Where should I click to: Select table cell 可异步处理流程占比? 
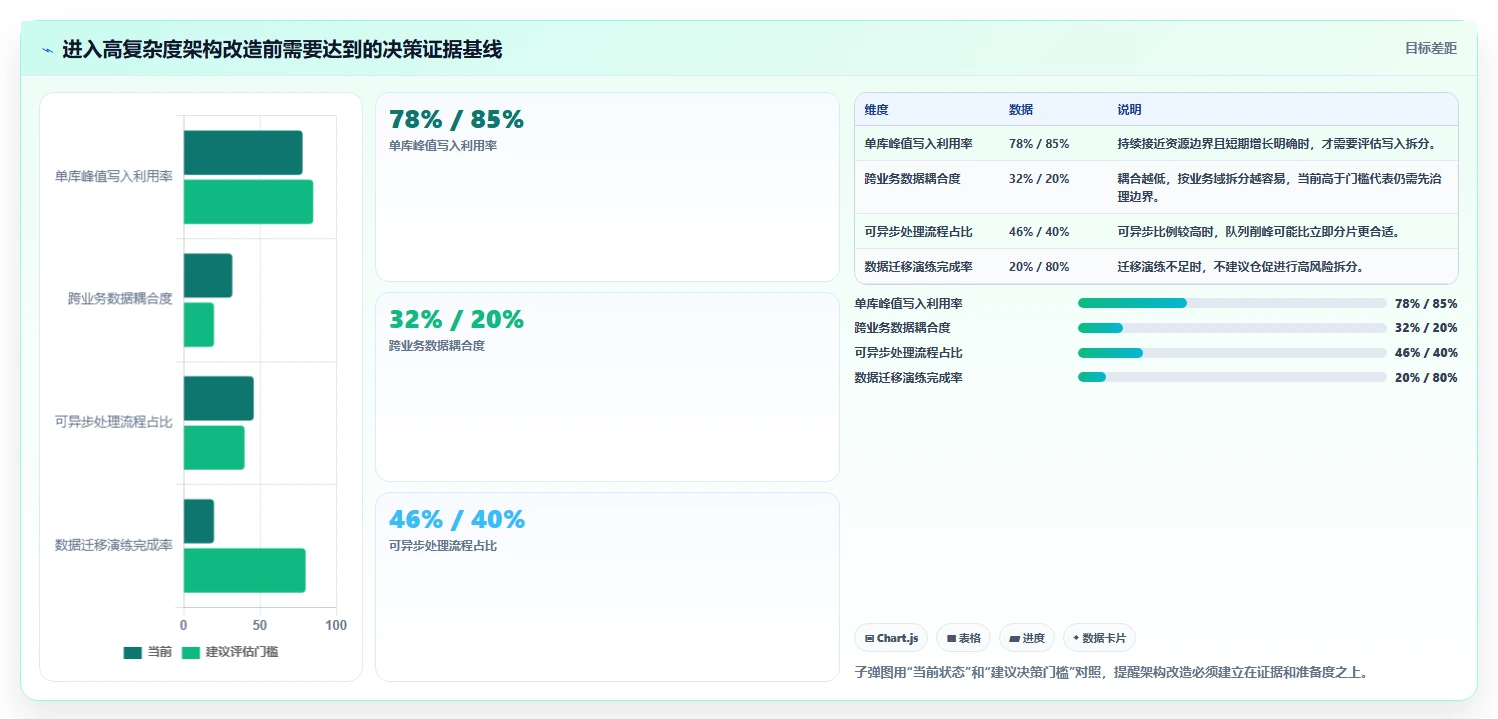click(x=918, y=232)
